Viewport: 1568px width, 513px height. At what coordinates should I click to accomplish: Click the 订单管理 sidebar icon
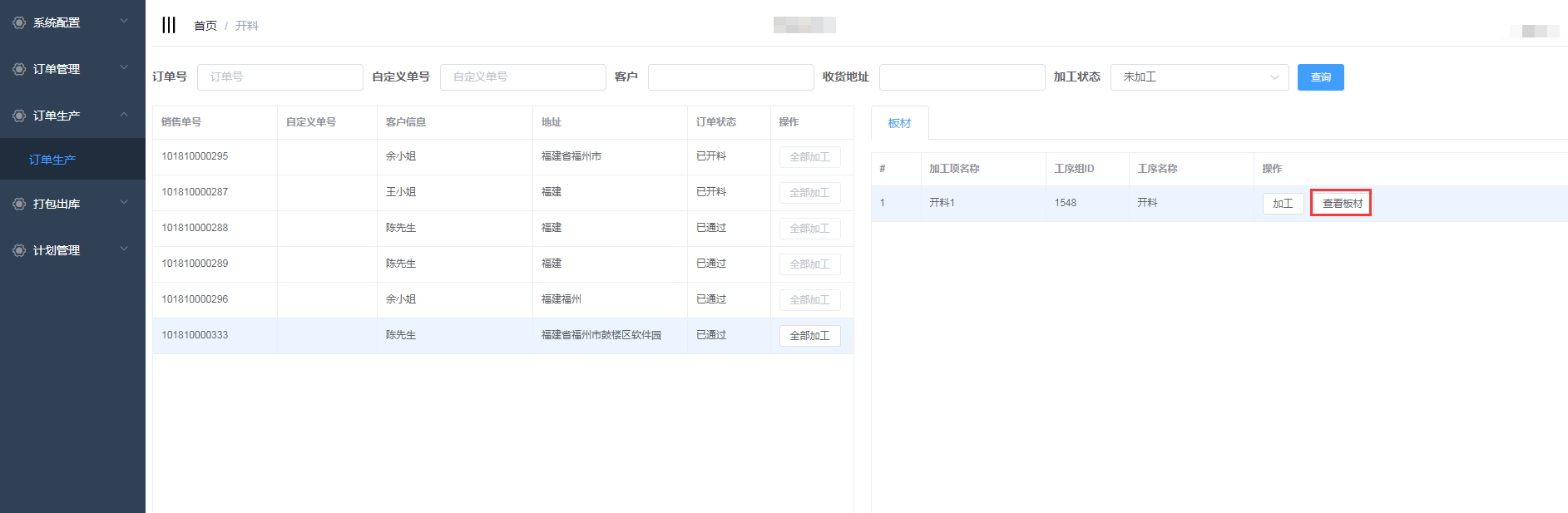coord(19,69)
